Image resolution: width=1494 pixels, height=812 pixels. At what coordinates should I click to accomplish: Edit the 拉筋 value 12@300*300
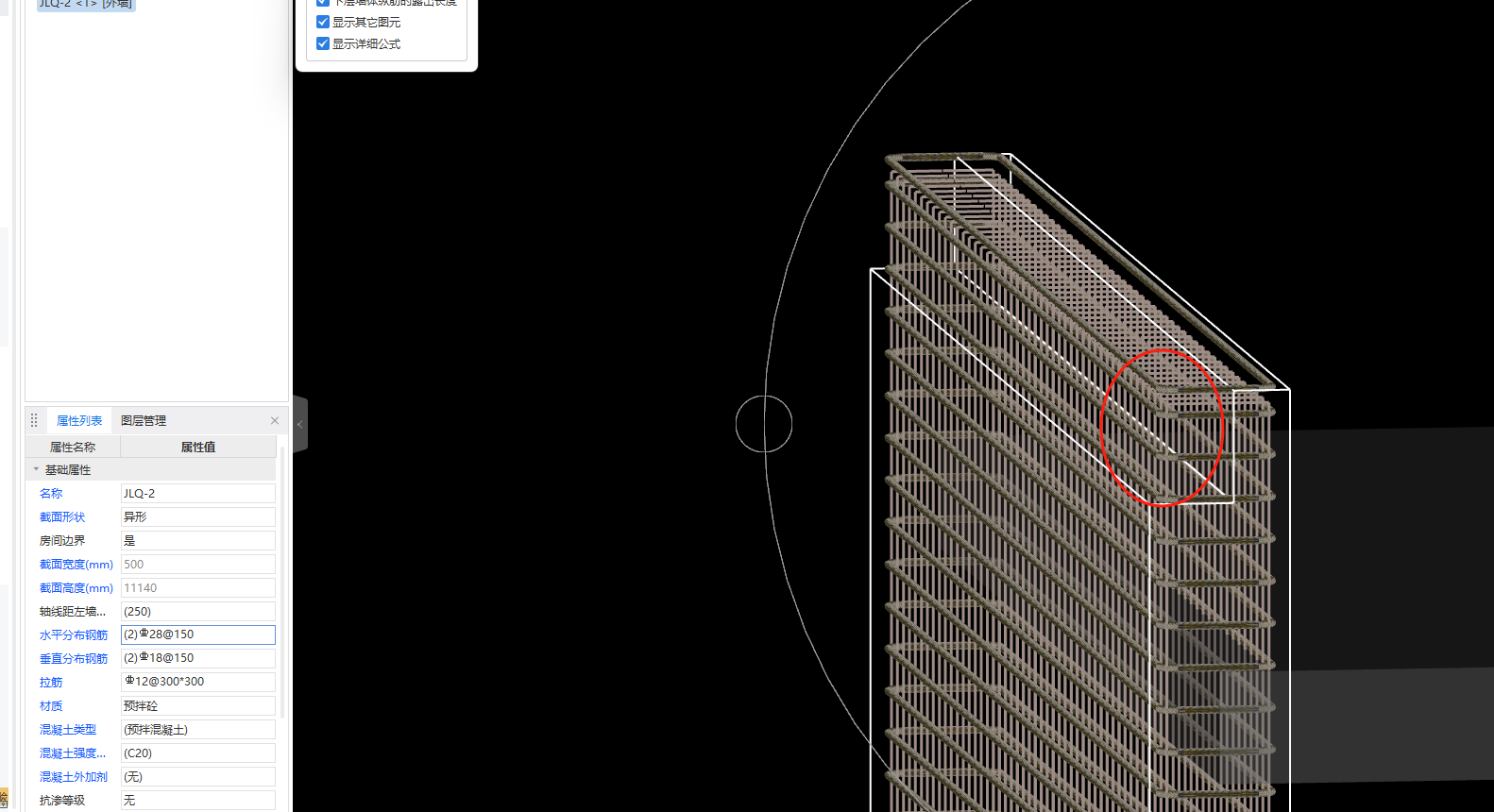click(x=198, y=682)
